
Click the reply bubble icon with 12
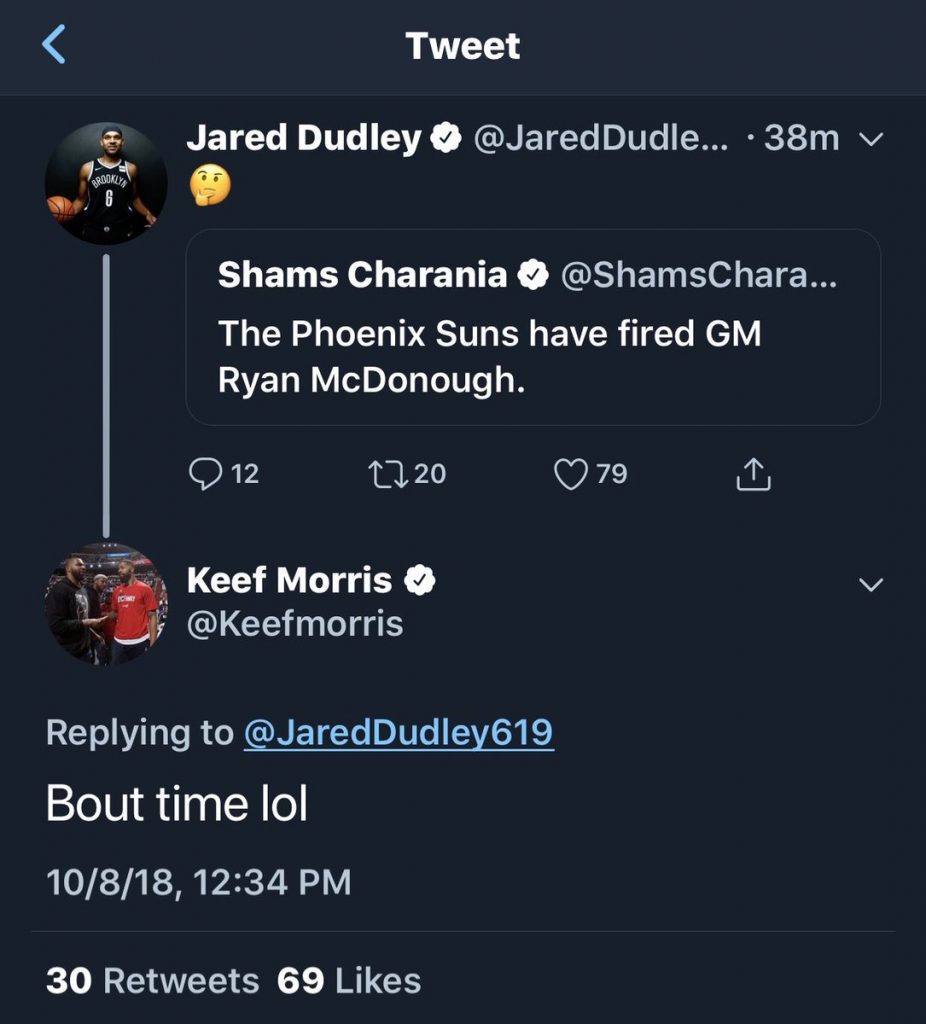pos(205,474)
